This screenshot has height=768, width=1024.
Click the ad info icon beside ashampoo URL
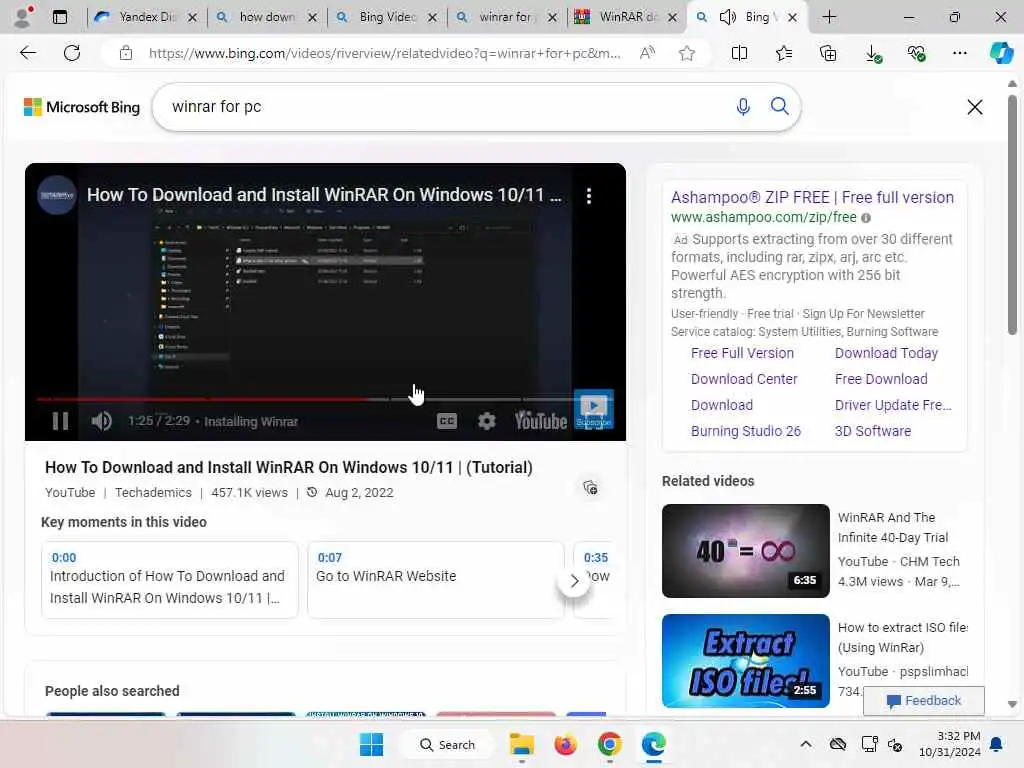pyautogui.click(x=866, y=218)
